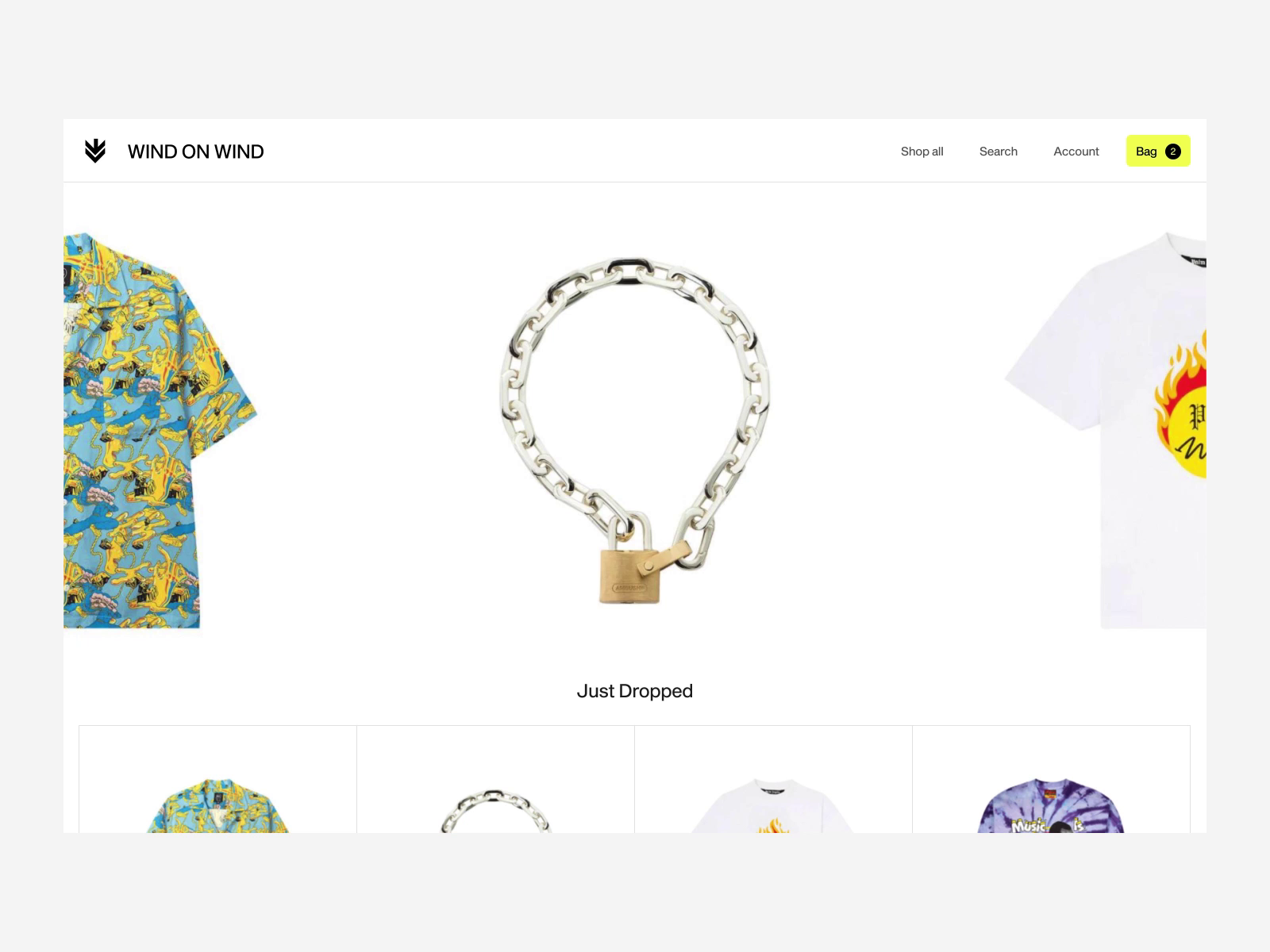Viewport: 1270px width, 952px height.
Task: Show the blue Hawaiian shirt carousel slide
Action: coord(160,430)
